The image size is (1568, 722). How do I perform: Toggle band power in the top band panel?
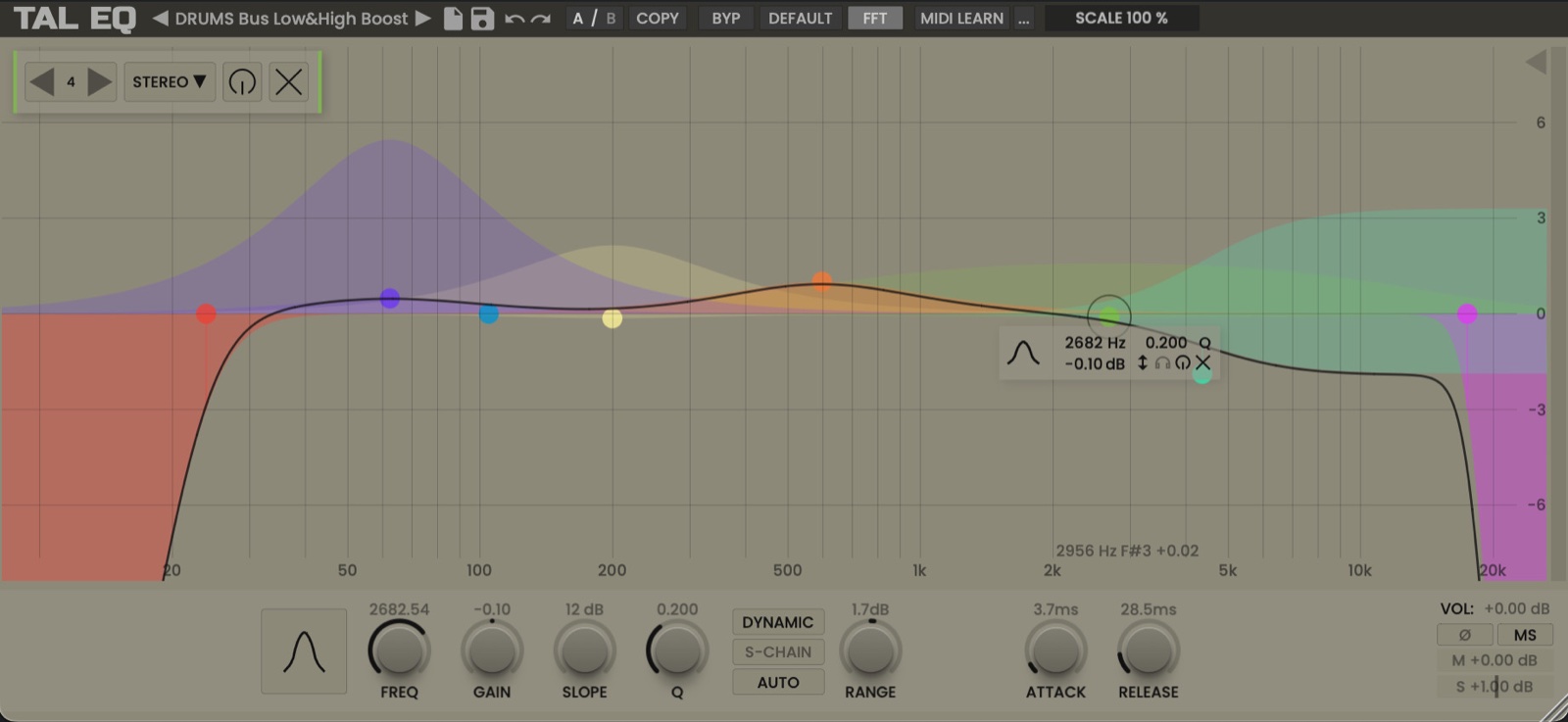tap(242, 82)
